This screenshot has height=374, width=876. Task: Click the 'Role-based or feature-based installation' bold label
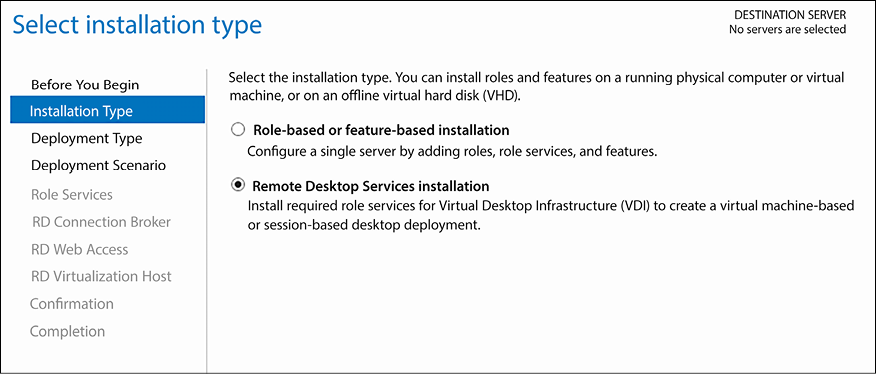point(382,130)
